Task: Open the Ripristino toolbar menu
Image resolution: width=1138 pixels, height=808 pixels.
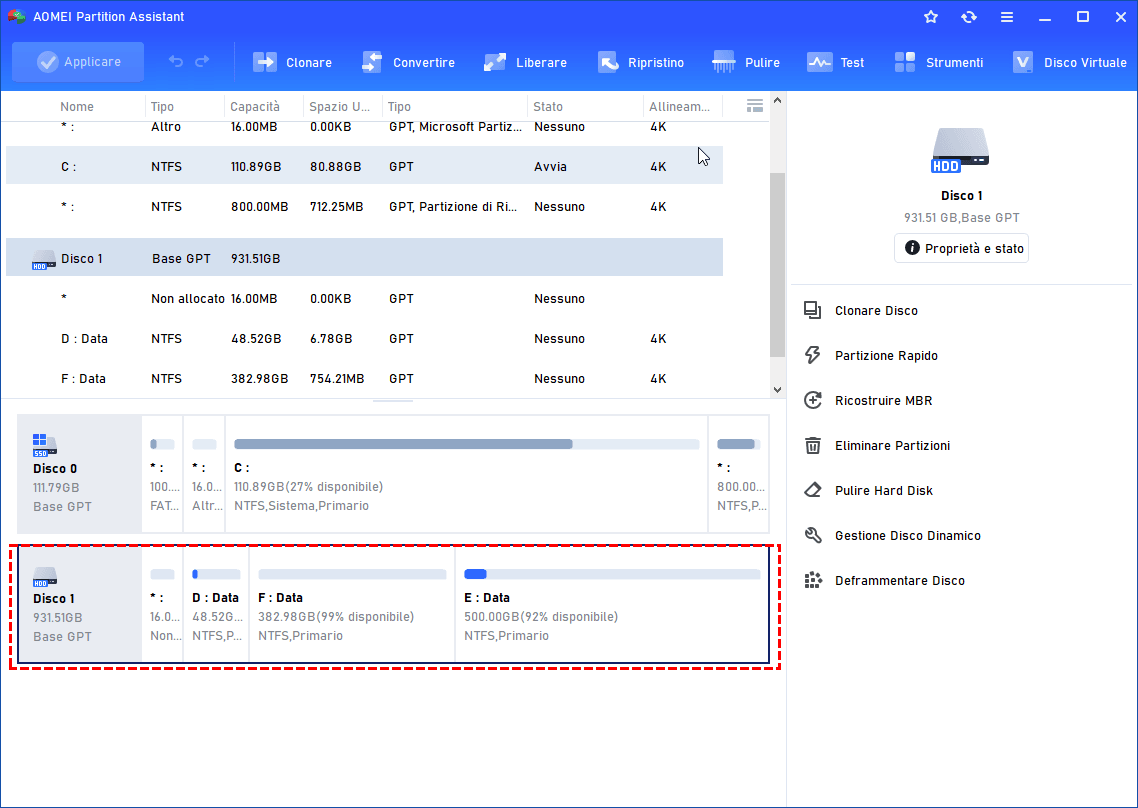Action: 640,62
